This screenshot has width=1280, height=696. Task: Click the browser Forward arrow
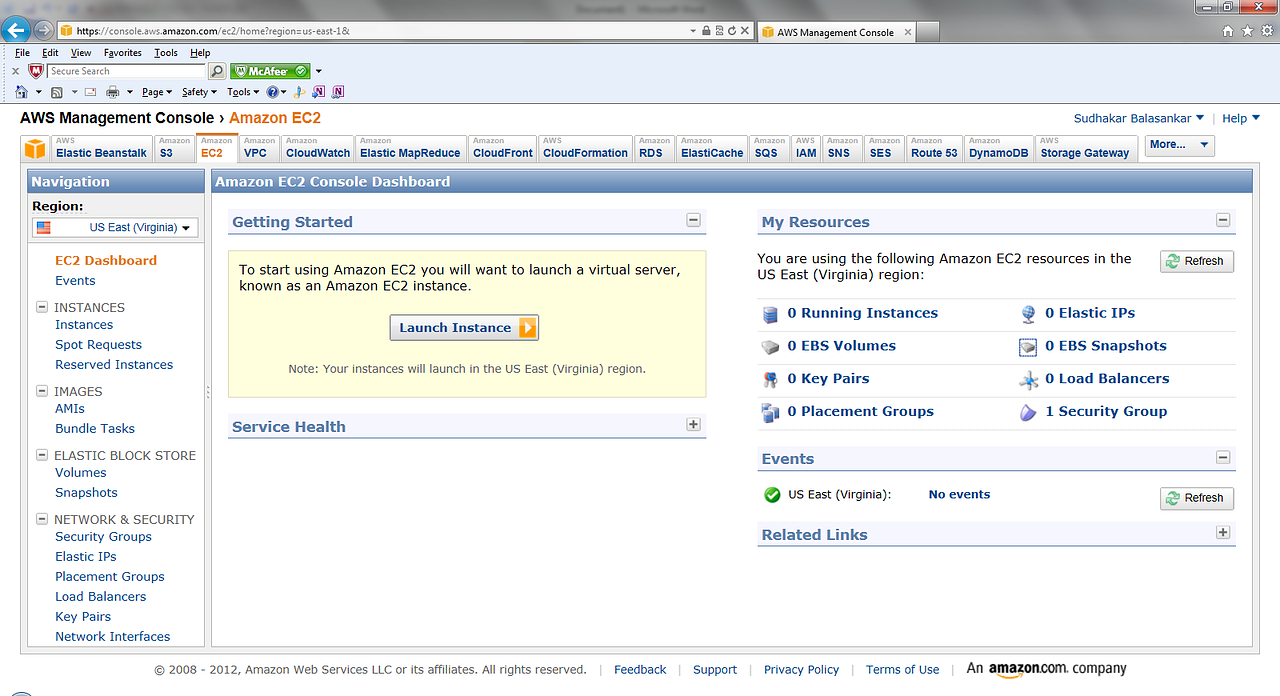pos(43,30)
